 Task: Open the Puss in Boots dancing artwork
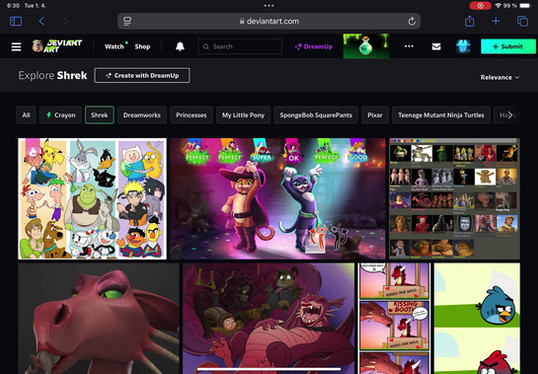pyautogui.click(x=278, y=199)
